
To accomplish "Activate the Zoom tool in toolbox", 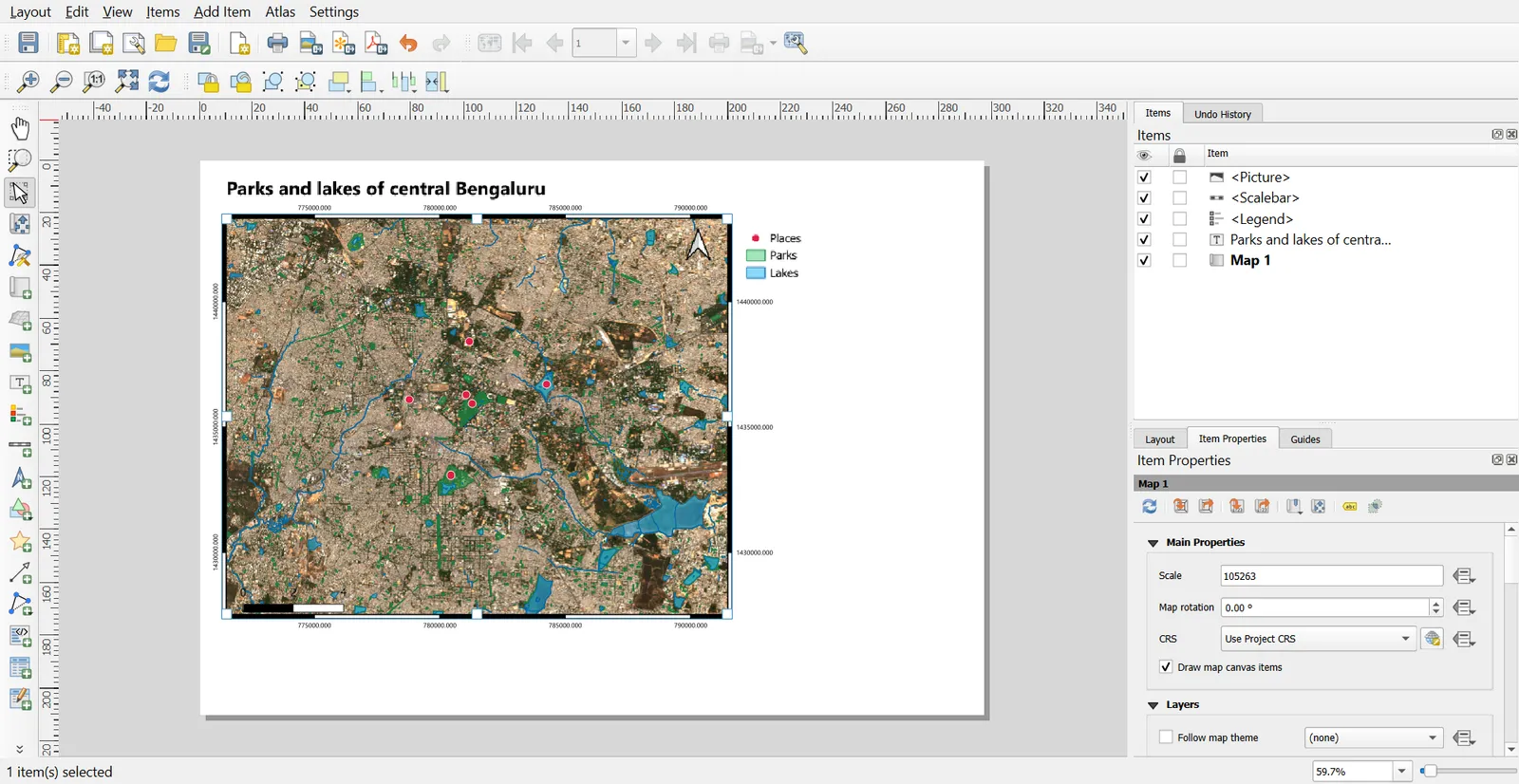I will coord(20,159).
